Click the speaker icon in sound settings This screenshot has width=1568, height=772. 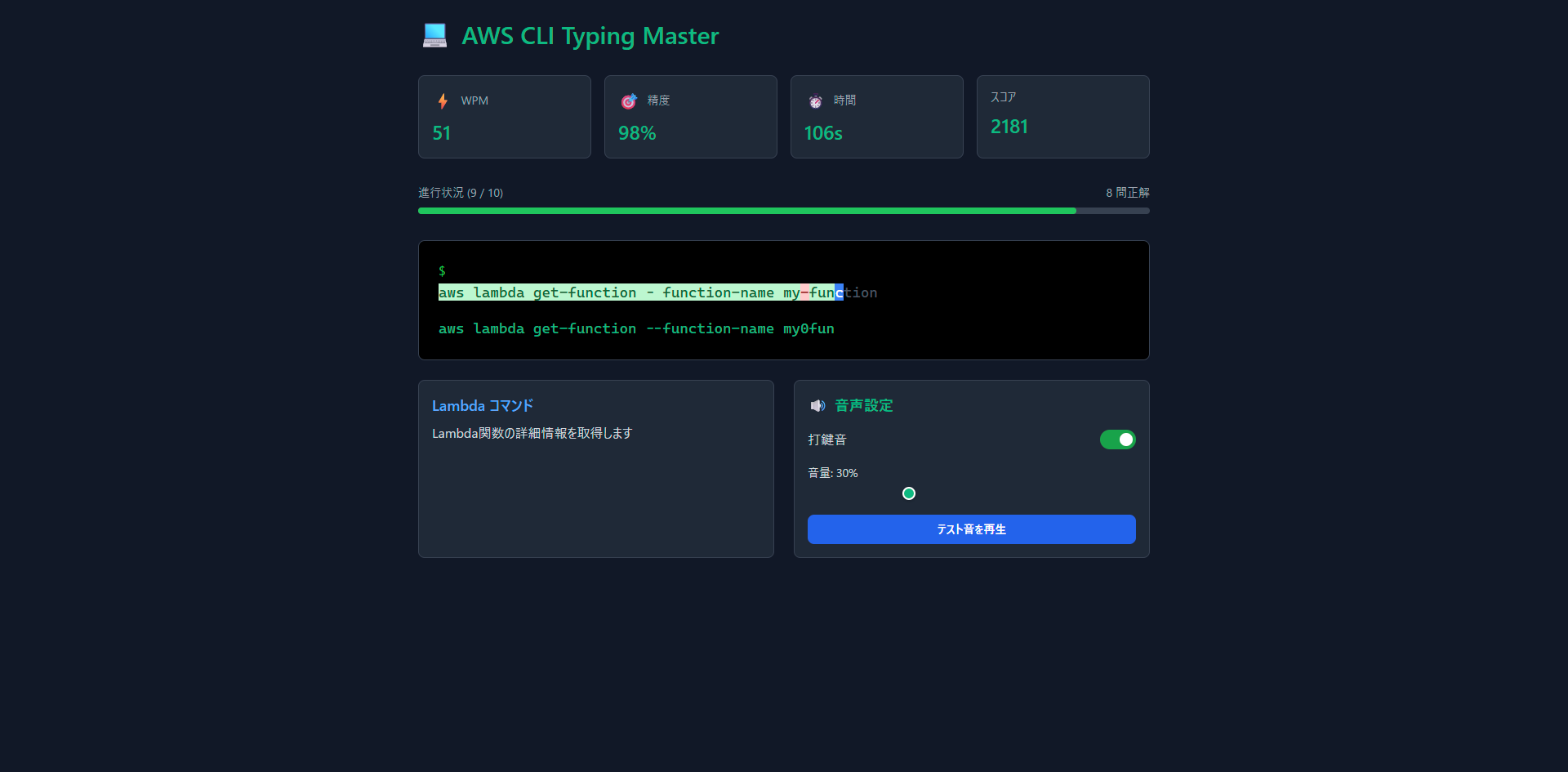(x=817, y=406)
